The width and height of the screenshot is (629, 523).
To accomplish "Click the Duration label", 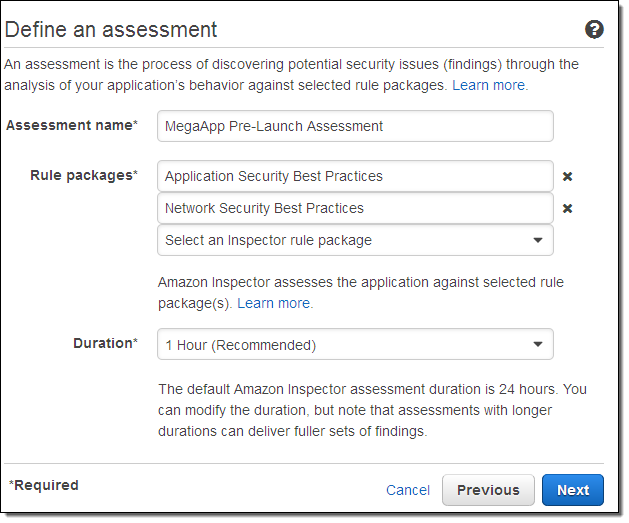I will pos(105,343).
